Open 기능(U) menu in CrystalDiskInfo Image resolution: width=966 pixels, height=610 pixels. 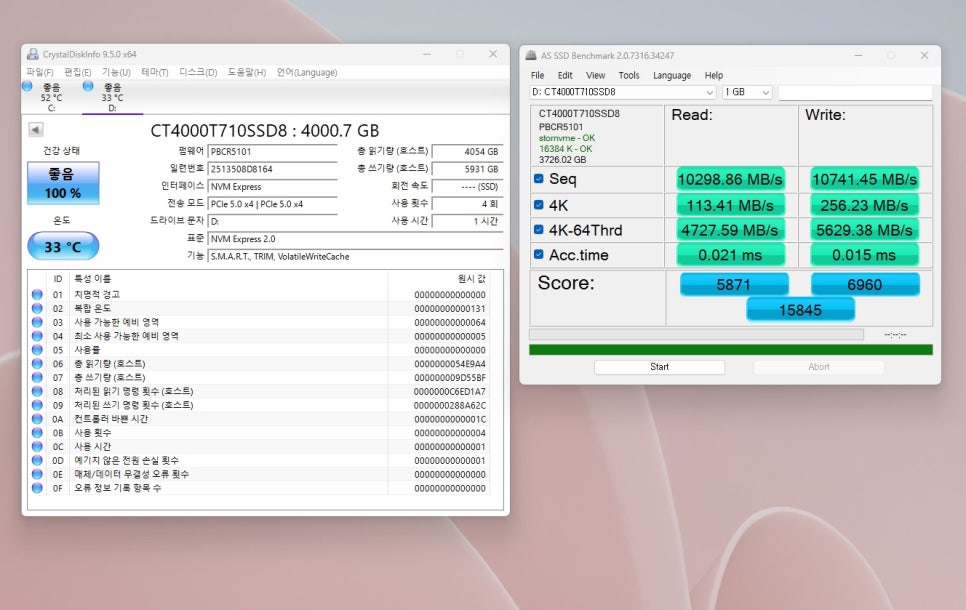(x=116, y=72)
